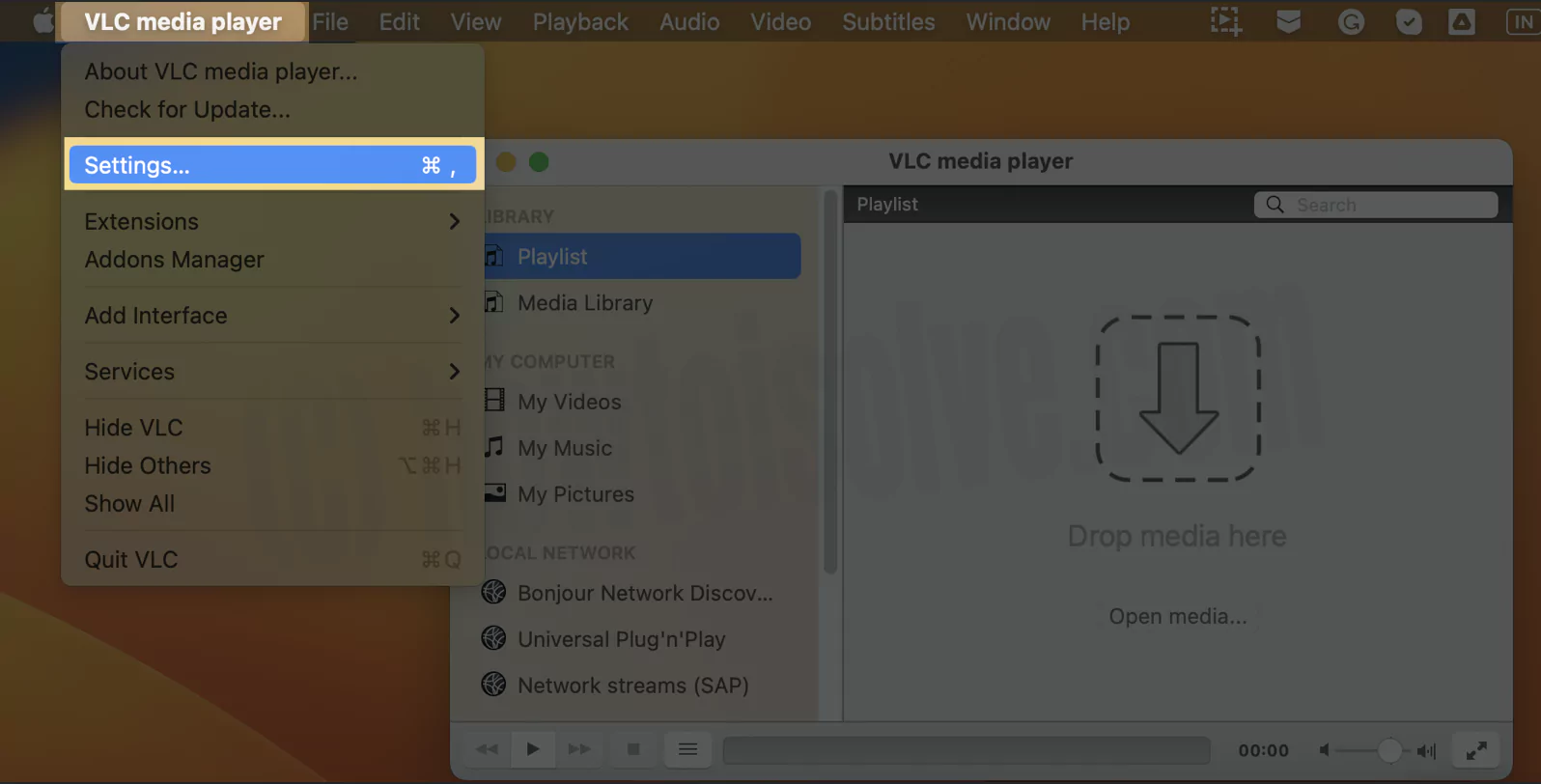This screenshot has height=784, width=1541.
Task: Click the drop media arrow graphic
Action: pos(1178,398)
